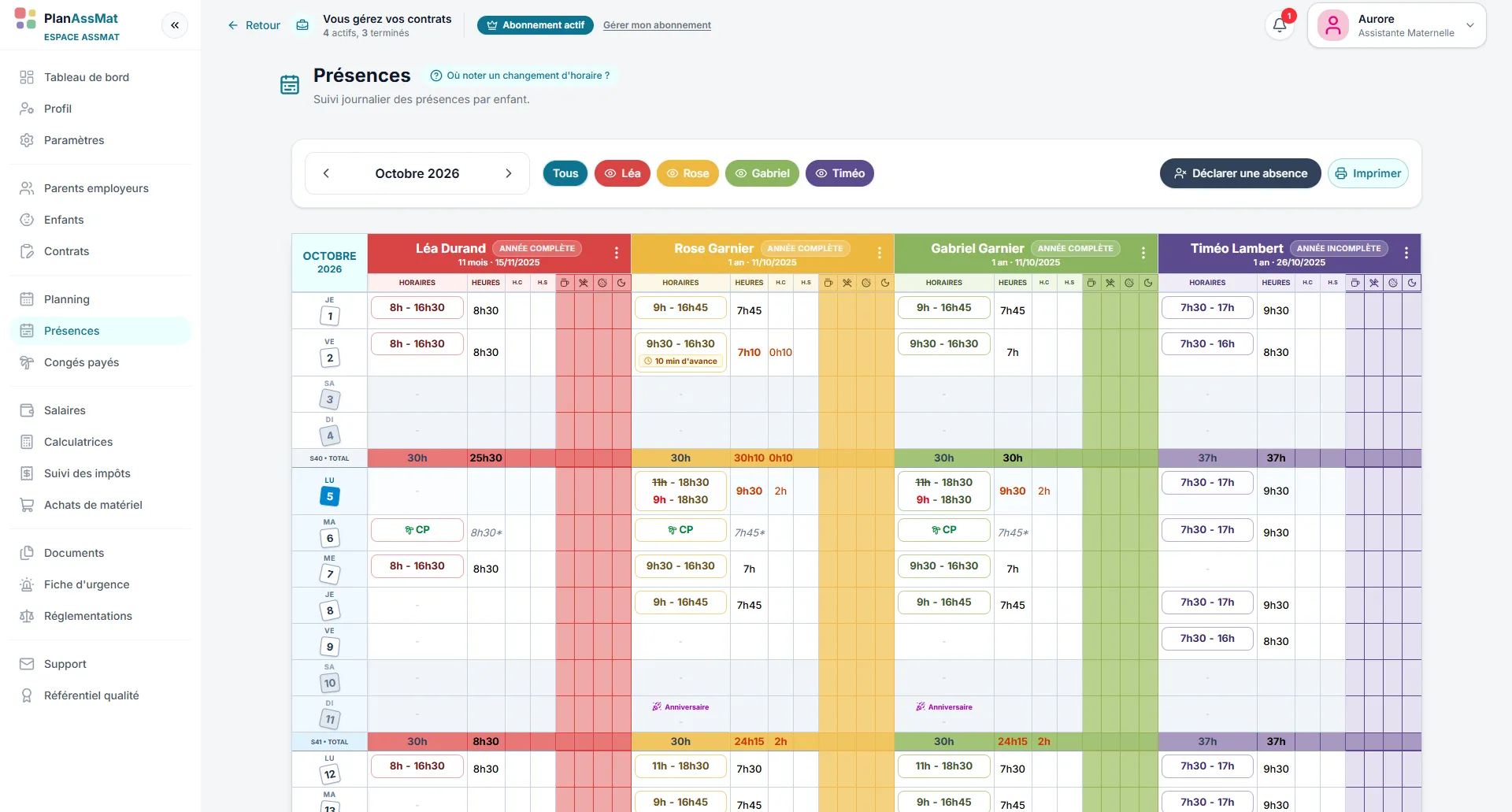
Task: Click the utensils icon in Timéo's column
Action: pyautogui.click(x=1374, y=283)
